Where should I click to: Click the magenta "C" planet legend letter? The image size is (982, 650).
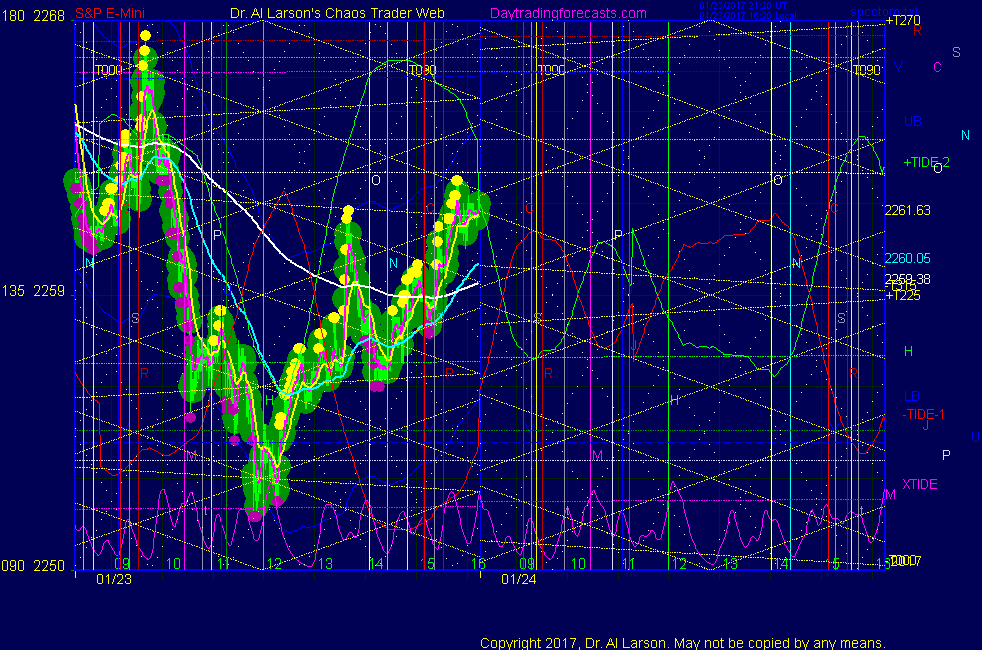tap(937, 67)
